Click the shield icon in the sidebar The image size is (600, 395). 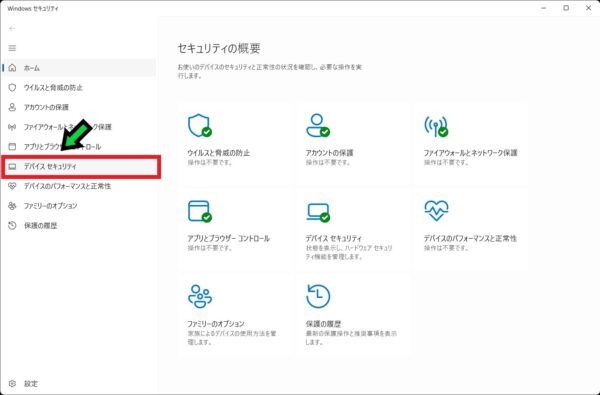(12, 88)
